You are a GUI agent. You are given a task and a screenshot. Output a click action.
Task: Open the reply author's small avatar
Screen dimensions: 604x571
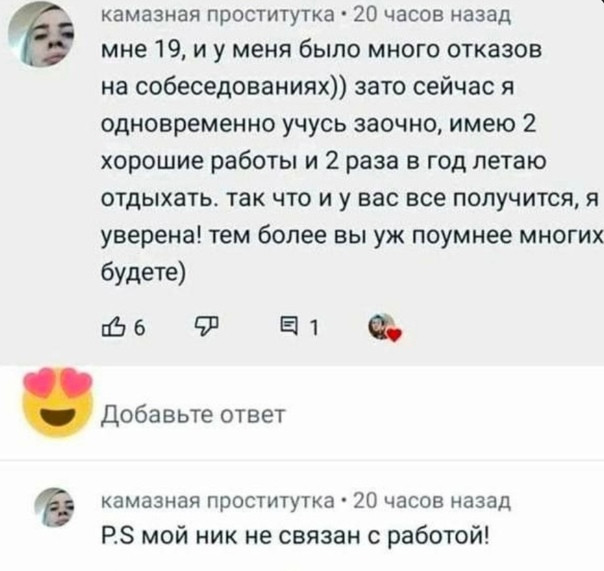54,507
